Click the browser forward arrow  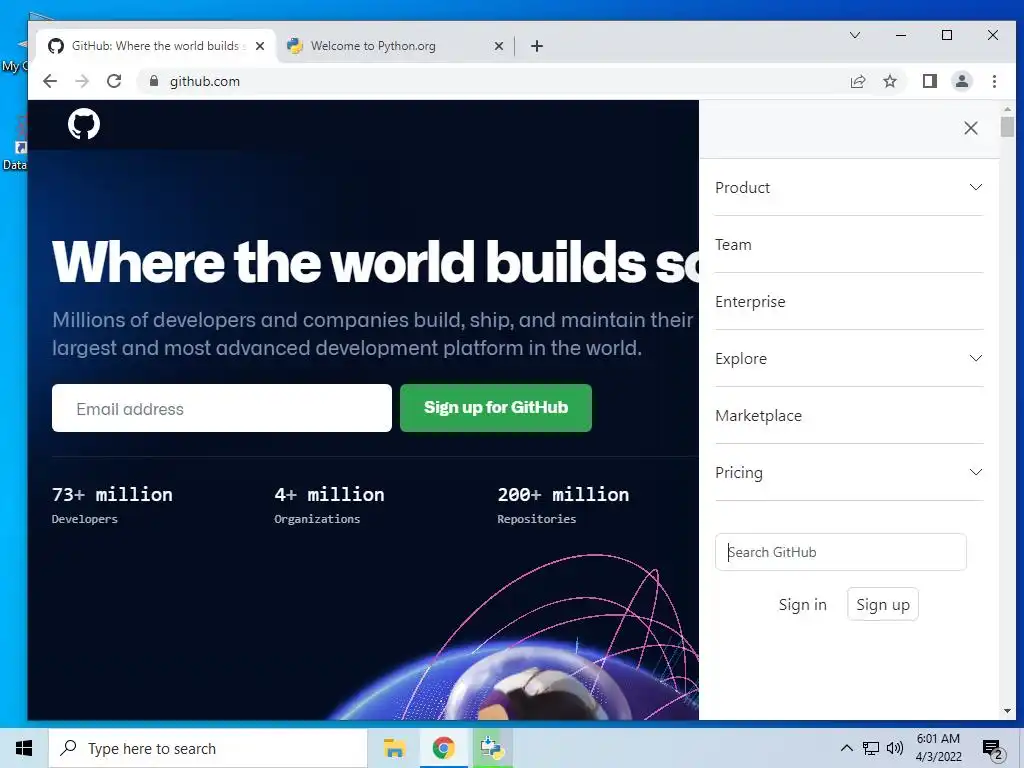tap(82, 81)
